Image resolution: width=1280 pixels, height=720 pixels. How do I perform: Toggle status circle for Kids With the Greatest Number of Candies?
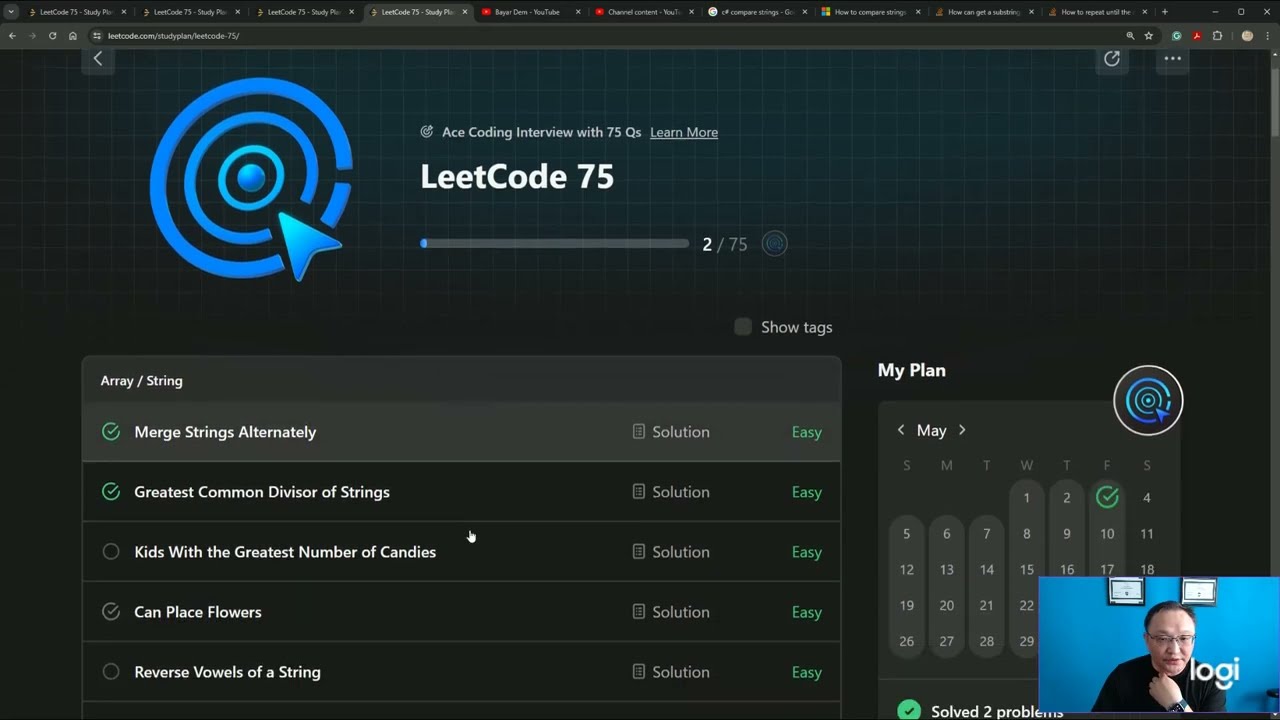[111, 552]
